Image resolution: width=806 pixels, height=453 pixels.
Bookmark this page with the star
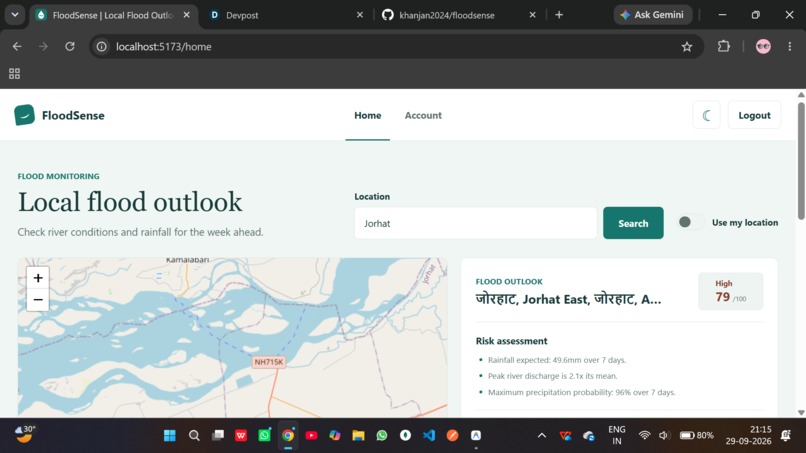pos(687,47)
